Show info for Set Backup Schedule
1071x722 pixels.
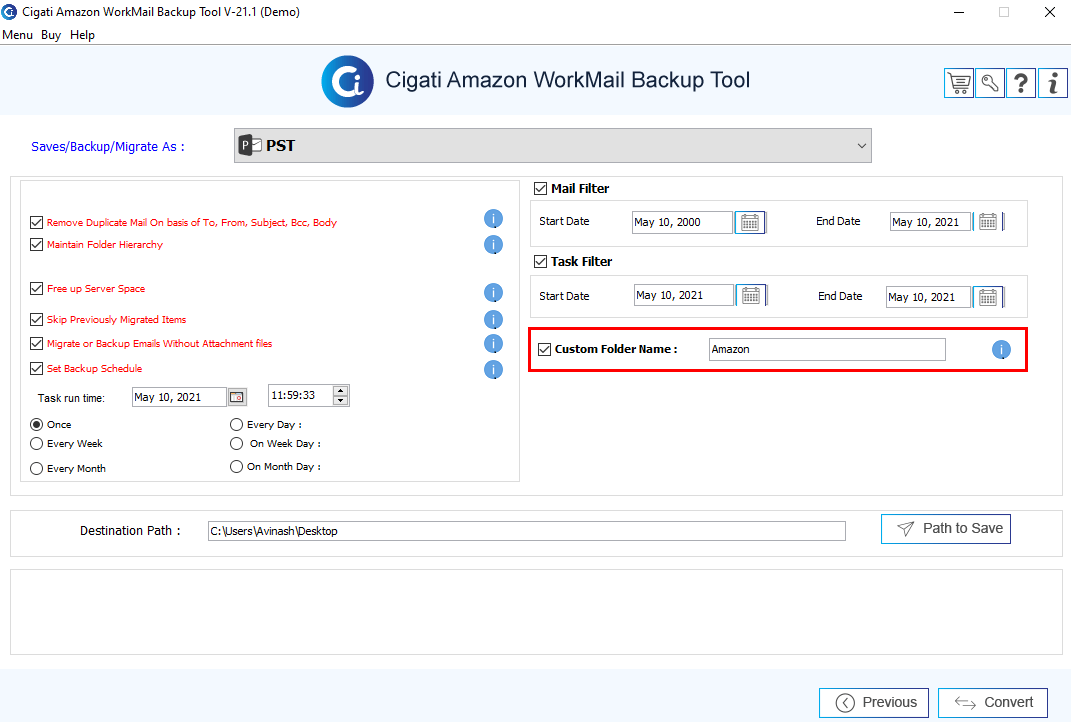493,370
